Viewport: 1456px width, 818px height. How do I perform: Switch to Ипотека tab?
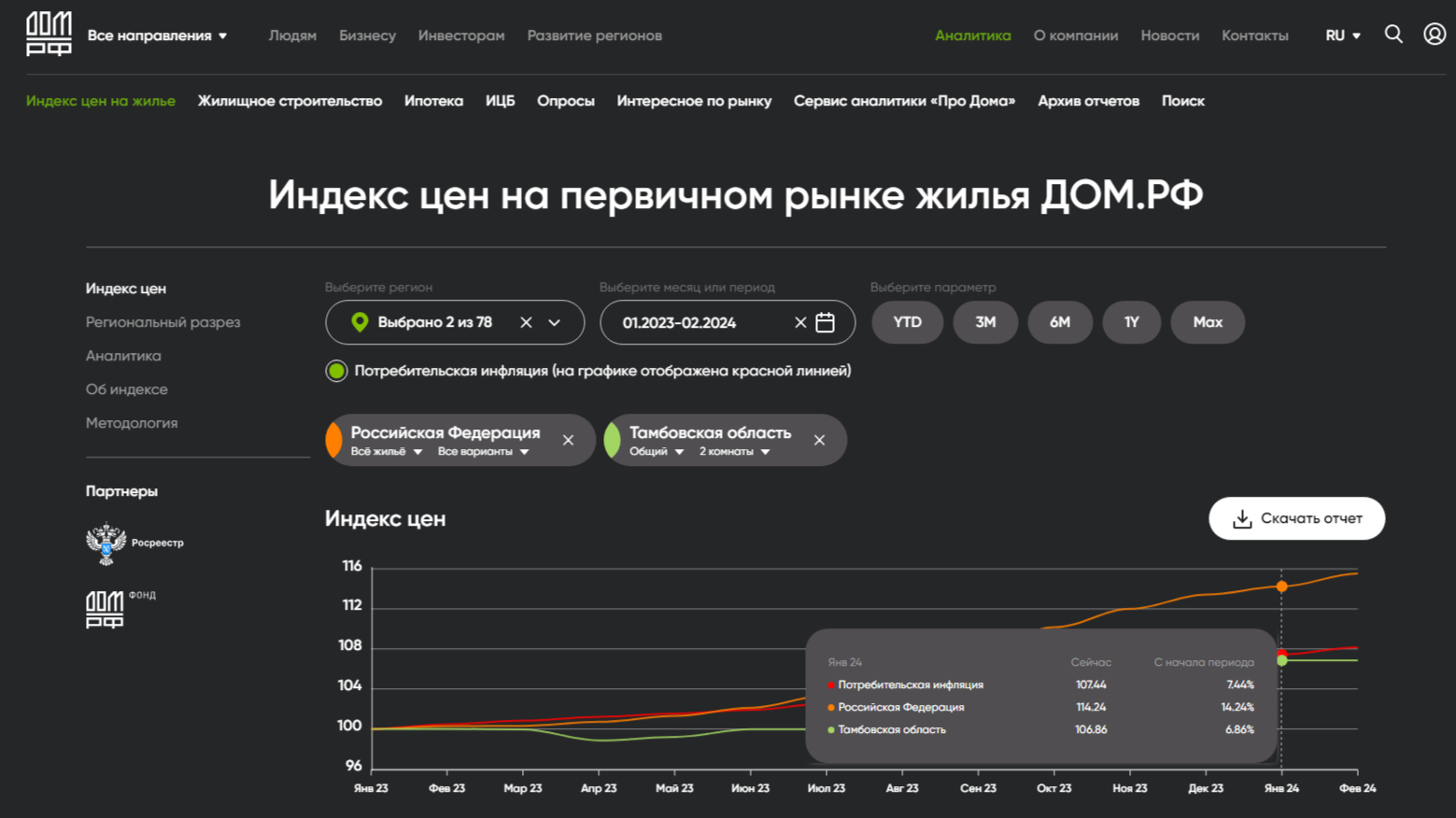[x=433, y=101]
